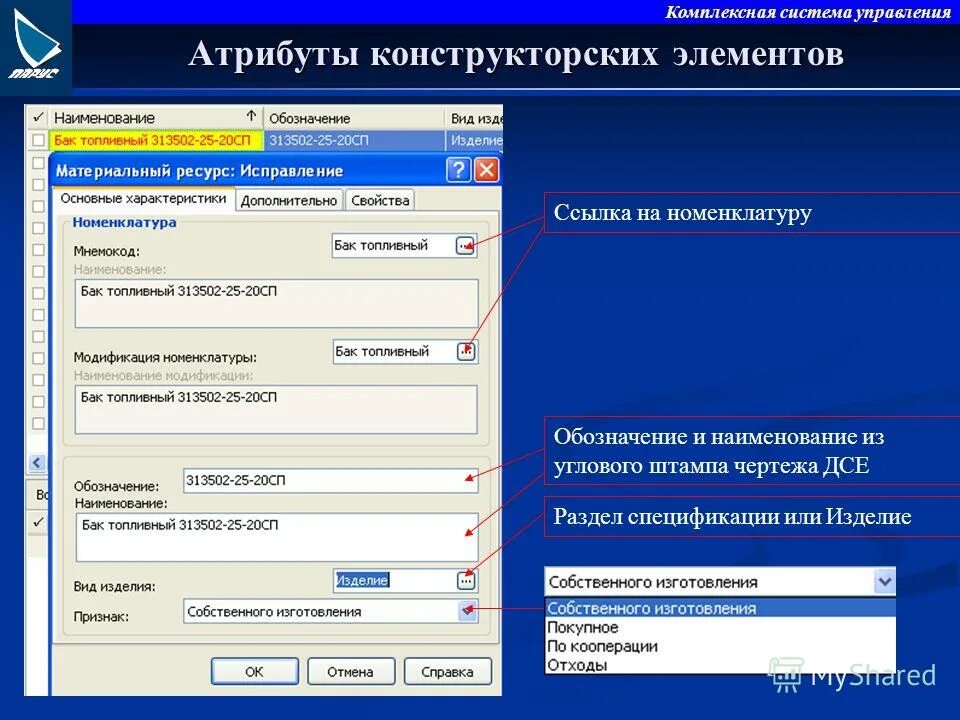
Task: Open help with Справка button
Action: tap(448, 672)
